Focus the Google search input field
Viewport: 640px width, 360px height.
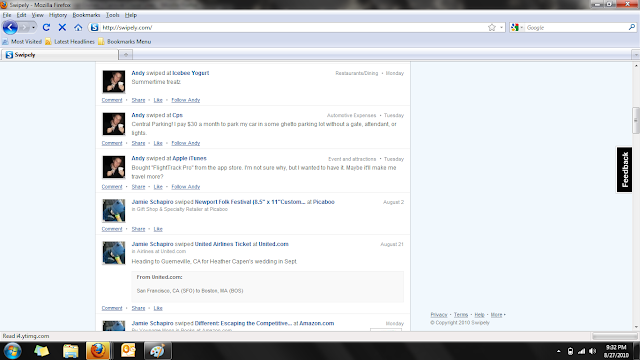[576, 27]
